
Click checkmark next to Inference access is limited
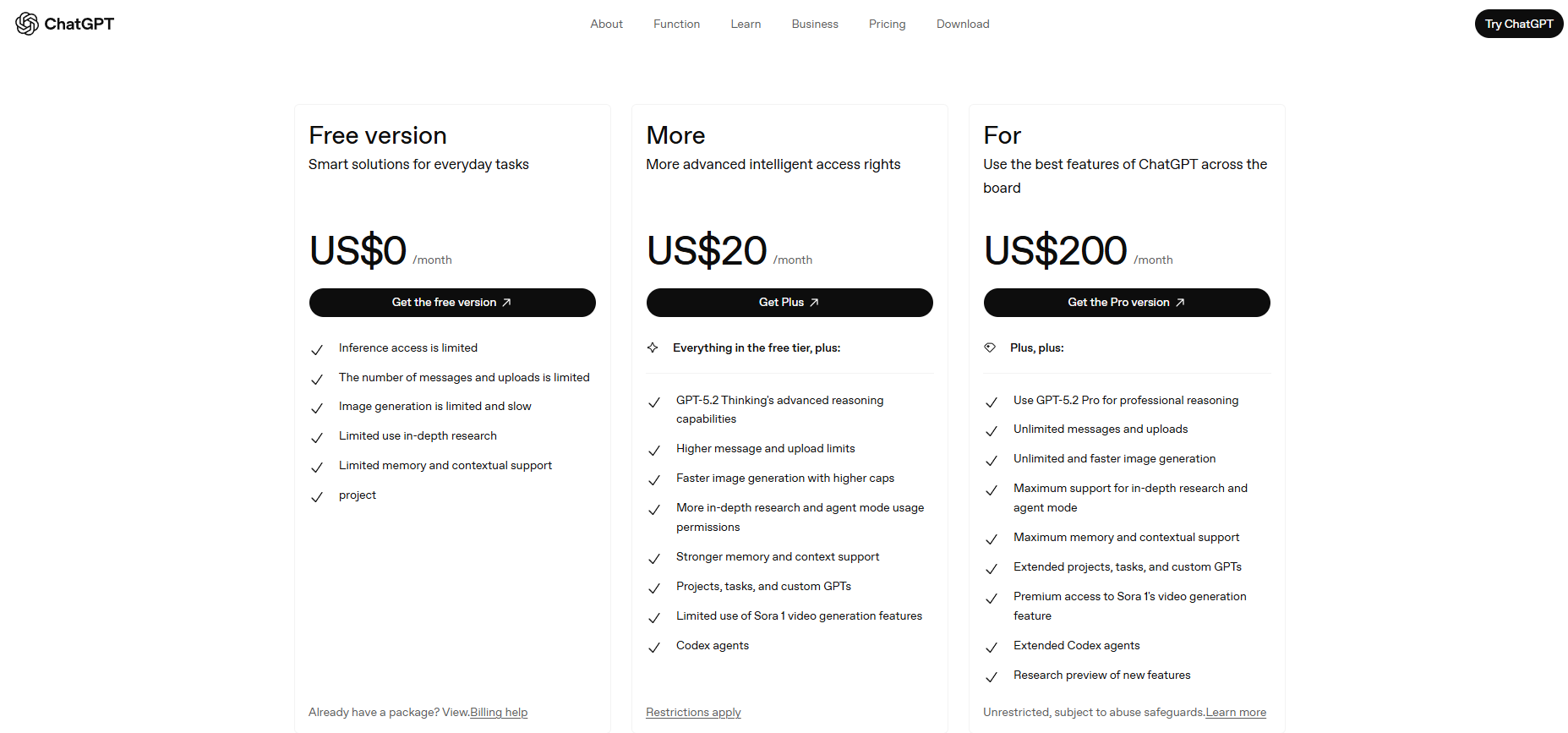[x=317, y=349]
